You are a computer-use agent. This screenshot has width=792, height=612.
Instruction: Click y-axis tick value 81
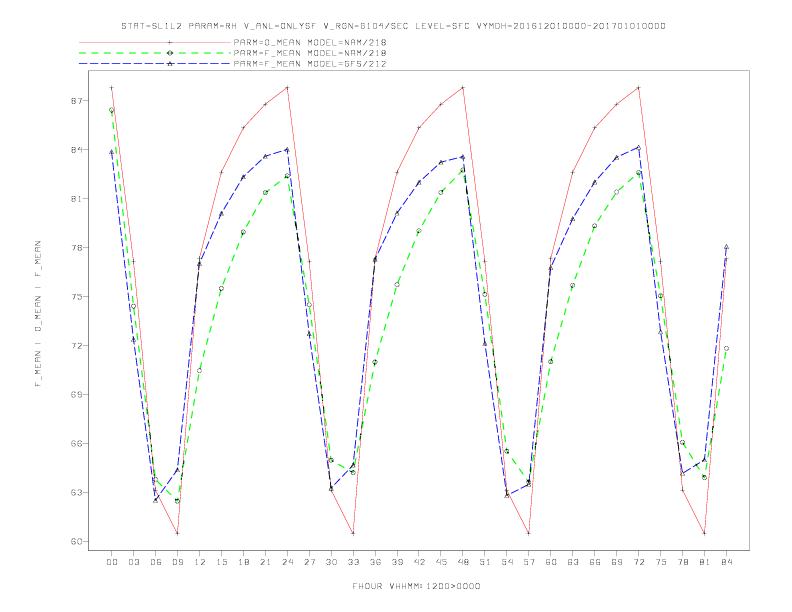76,199
